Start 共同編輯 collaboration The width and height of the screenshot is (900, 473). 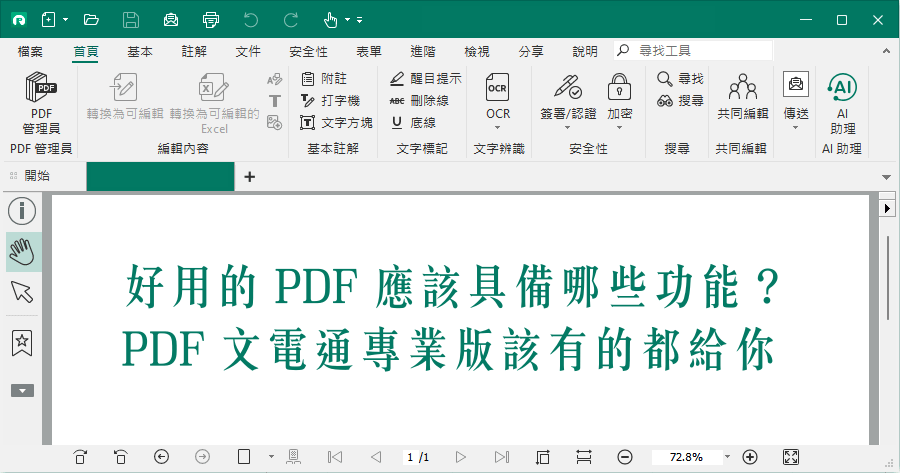point(743,96)
